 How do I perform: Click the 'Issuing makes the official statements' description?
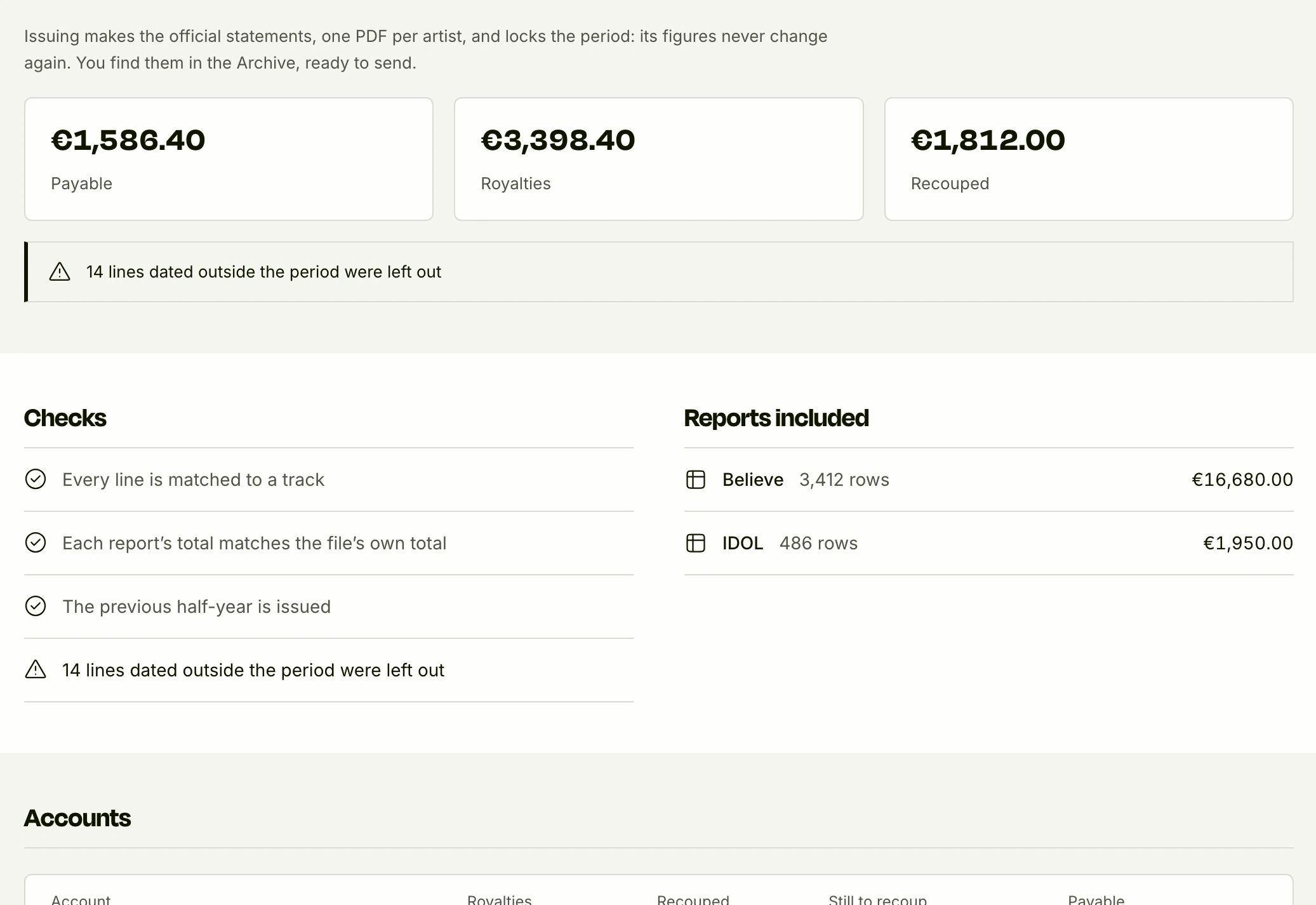[x=425, y=50]
